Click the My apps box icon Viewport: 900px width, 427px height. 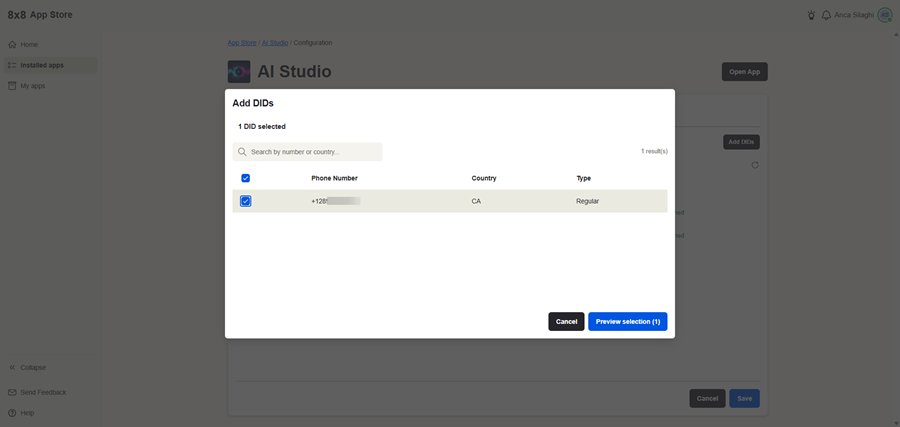coord(12,86)
